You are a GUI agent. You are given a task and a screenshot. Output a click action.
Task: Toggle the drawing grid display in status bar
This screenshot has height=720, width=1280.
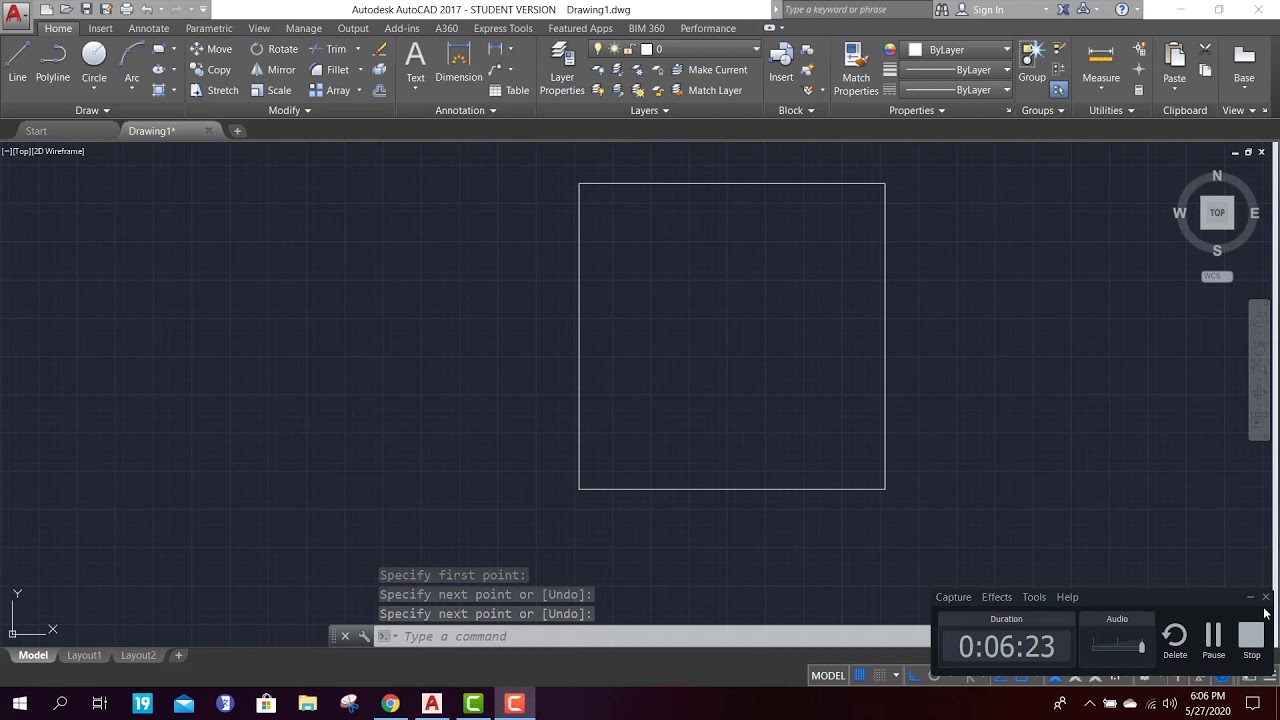point(859,675)
